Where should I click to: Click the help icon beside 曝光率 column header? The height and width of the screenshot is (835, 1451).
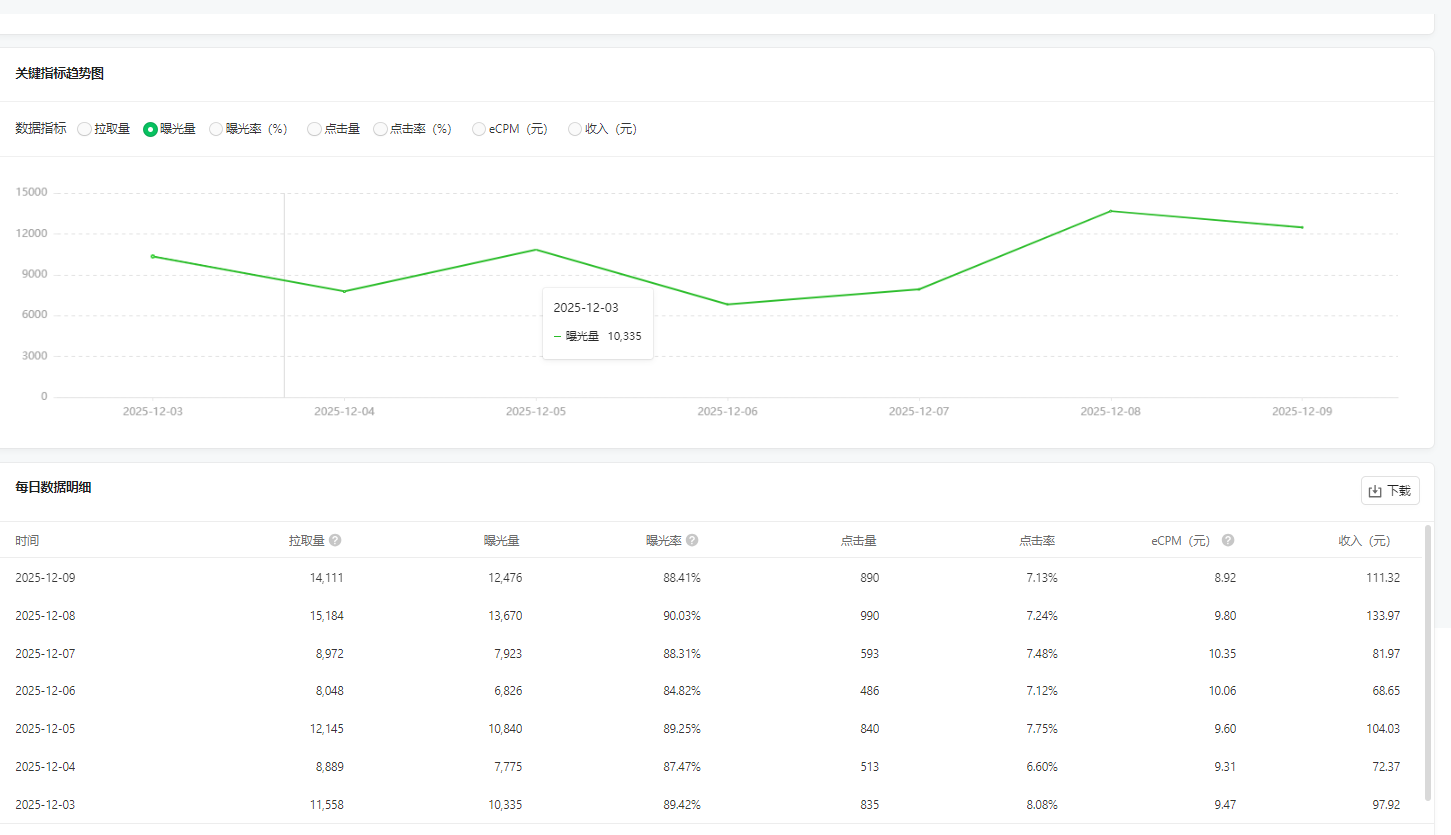click(x=692, y=540)
